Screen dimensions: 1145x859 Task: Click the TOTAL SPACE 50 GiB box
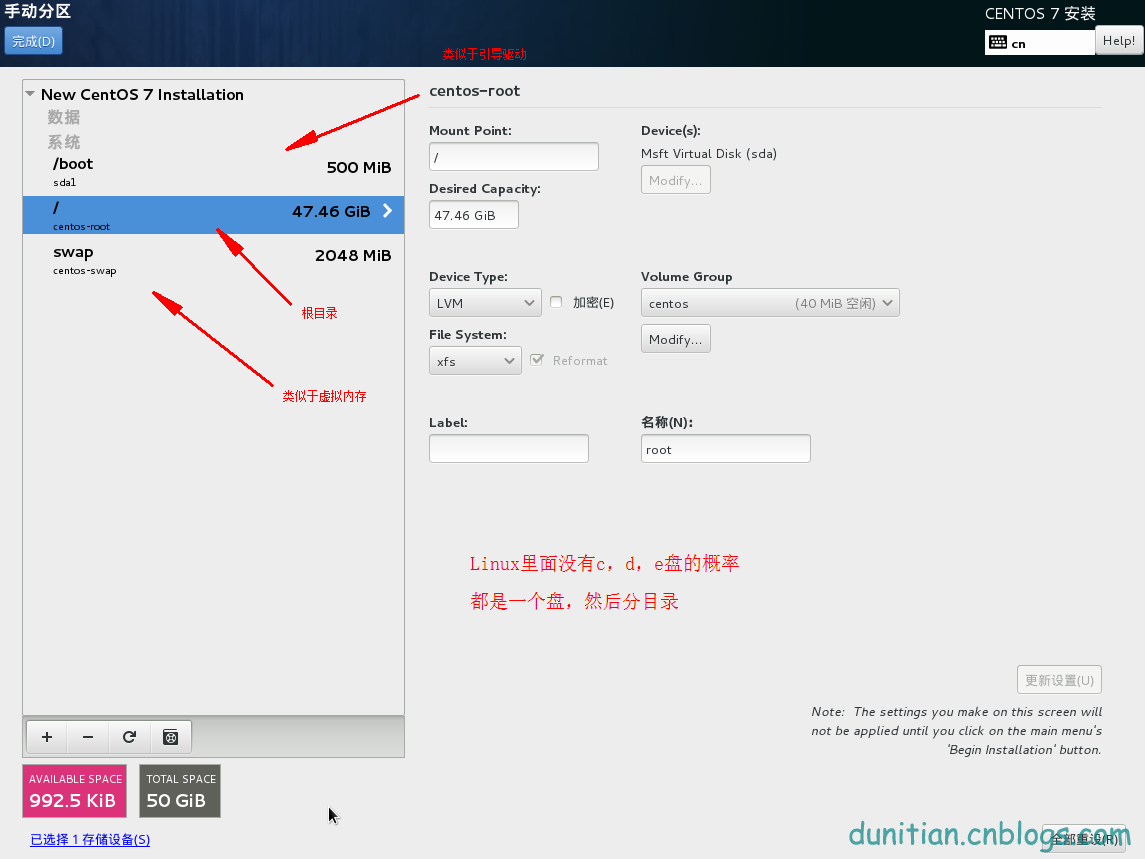click(x=180, y=791)
